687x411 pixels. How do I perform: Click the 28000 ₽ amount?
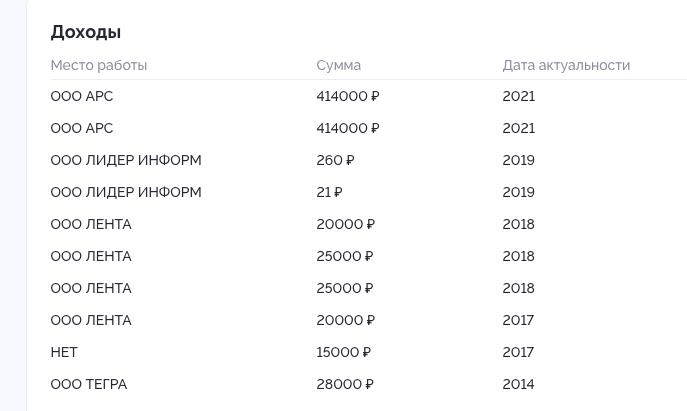pyautogui.click(x=345, y=384)
